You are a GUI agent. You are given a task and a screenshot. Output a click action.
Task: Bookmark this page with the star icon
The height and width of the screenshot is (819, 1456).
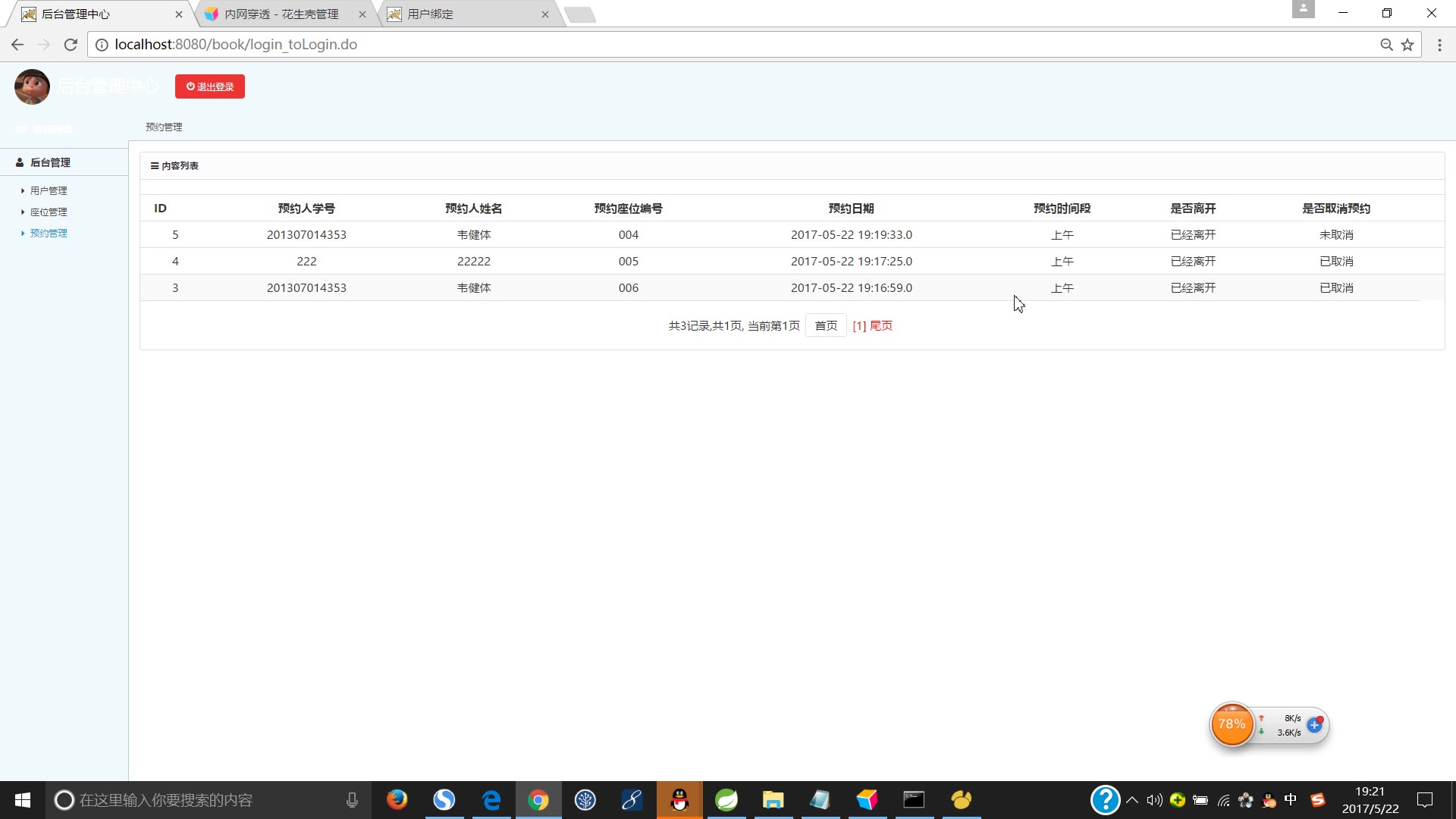(x=1407, y=45)
